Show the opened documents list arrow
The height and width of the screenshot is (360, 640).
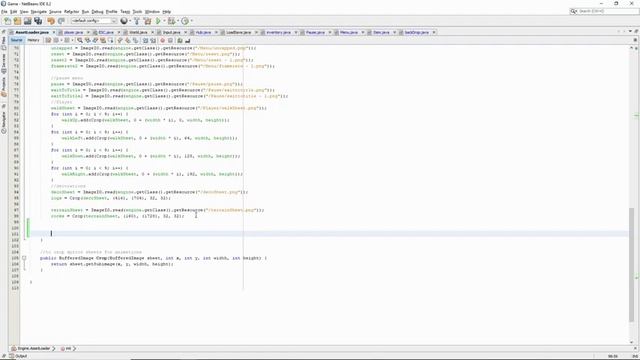click(x=630, y=31)
